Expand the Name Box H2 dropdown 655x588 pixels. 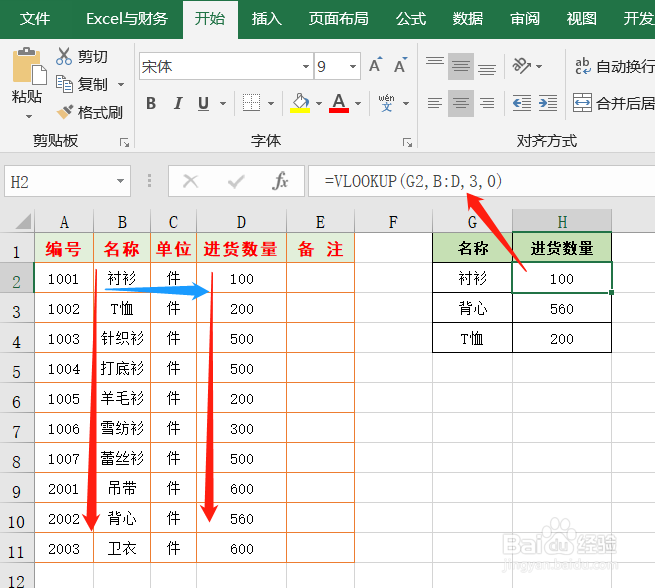click(x=120, y=181)
